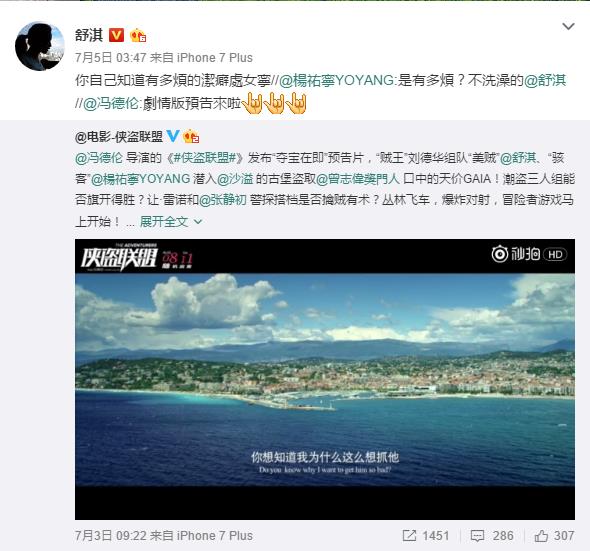Click the membership badge beside 舒淇's name
590x551 pixels.
[138, 35]
